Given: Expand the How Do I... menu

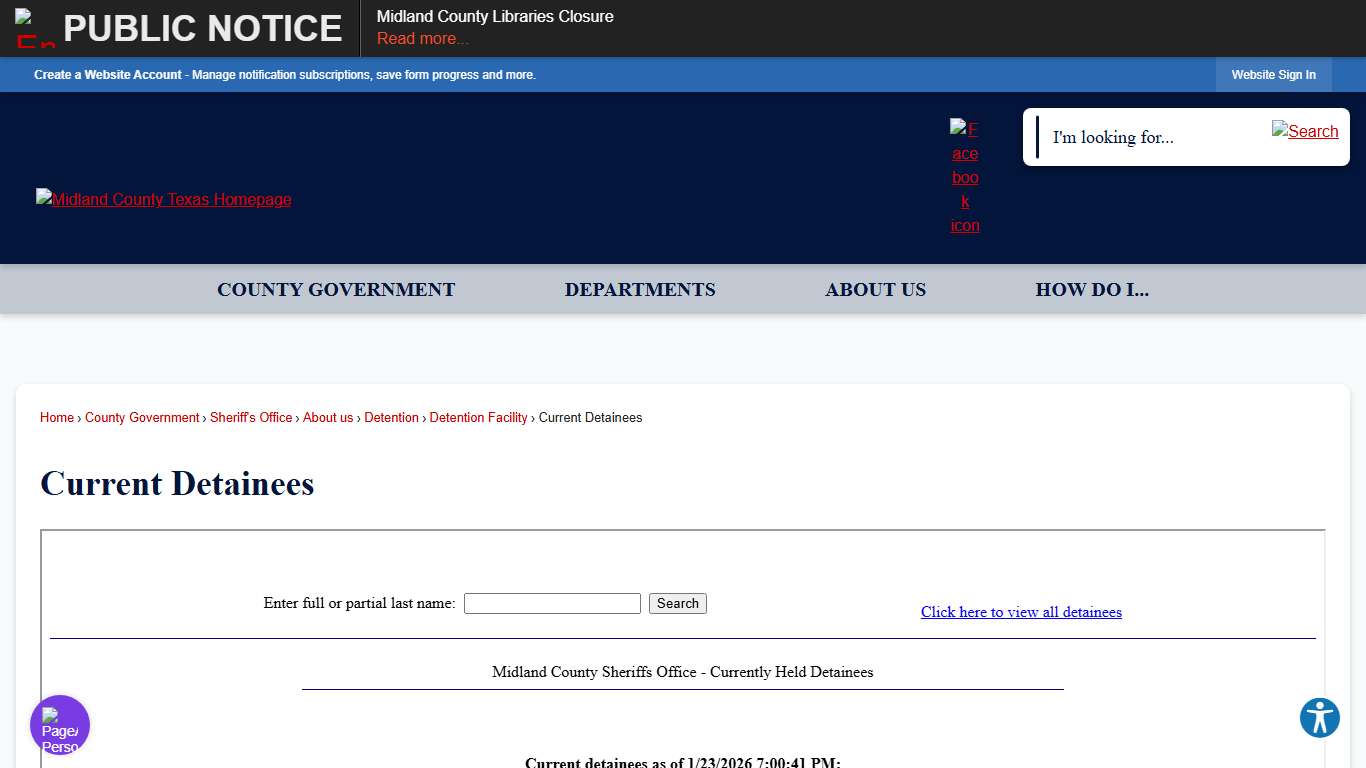Looking at the screenshot, I should tap(1092, 289).
